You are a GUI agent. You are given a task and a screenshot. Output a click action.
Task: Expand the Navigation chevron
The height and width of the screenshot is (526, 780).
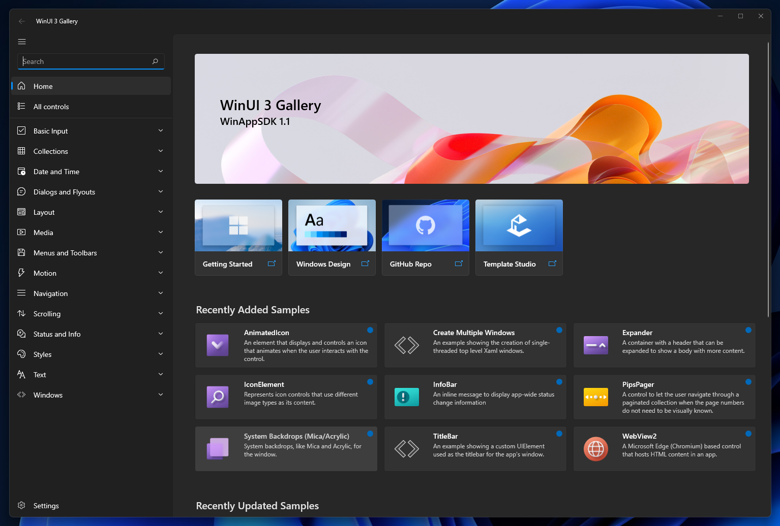click(x=161, y=293)
